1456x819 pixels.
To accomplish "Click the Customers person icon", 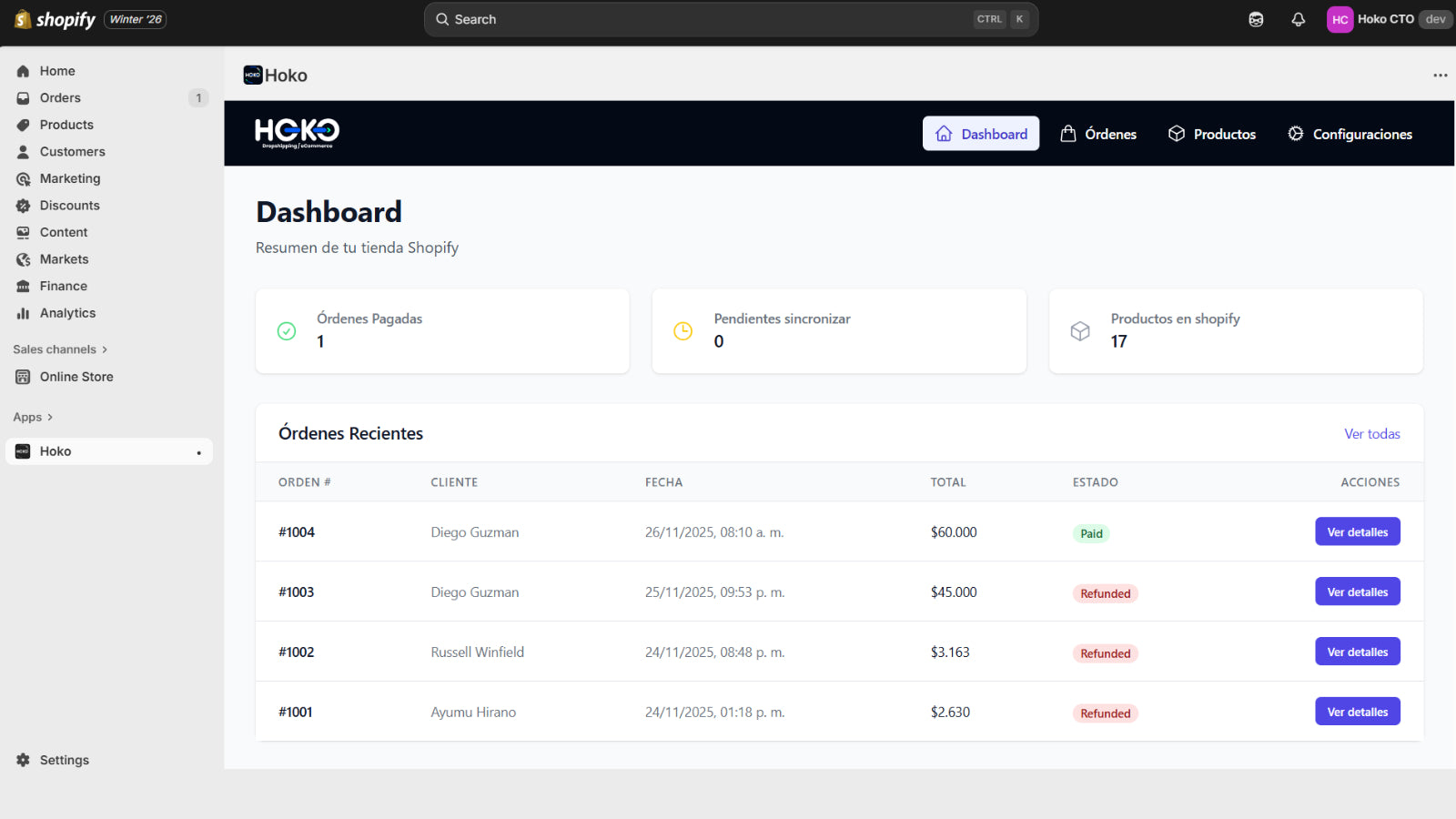I will pos(23,152).
